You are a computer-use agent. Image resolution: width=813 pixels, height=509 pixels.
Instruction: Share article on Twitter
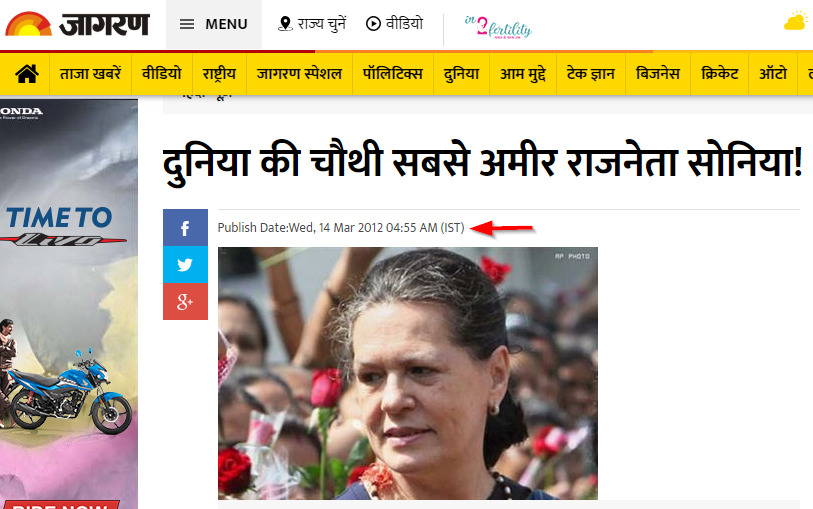click(x=185, y=265)
